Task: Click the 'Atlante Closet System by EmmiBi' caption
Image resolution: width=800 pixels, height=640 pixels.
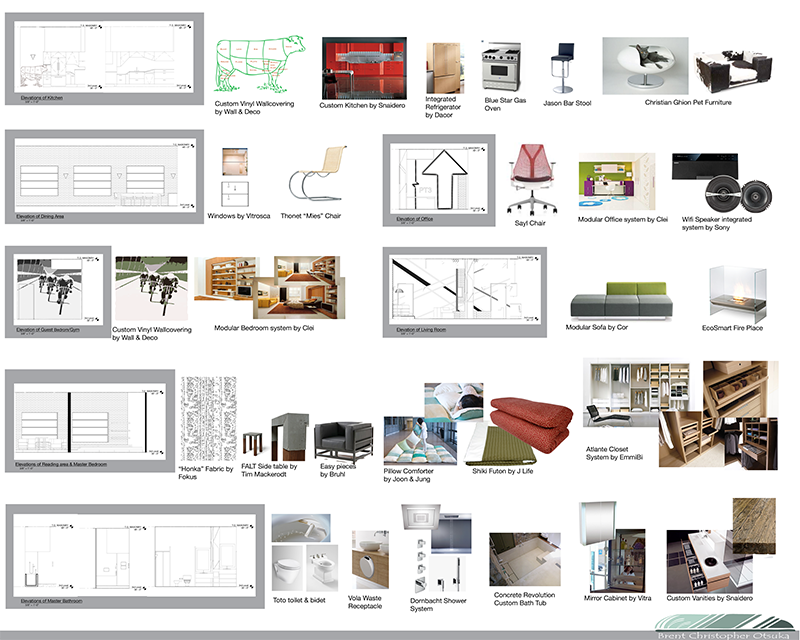Action: pyautogui.click(x=614, y=453)
